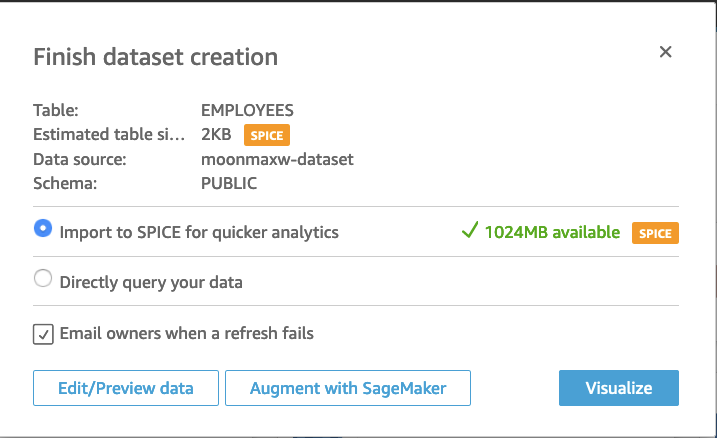Choose Directly query your data option

click(43, 281)
